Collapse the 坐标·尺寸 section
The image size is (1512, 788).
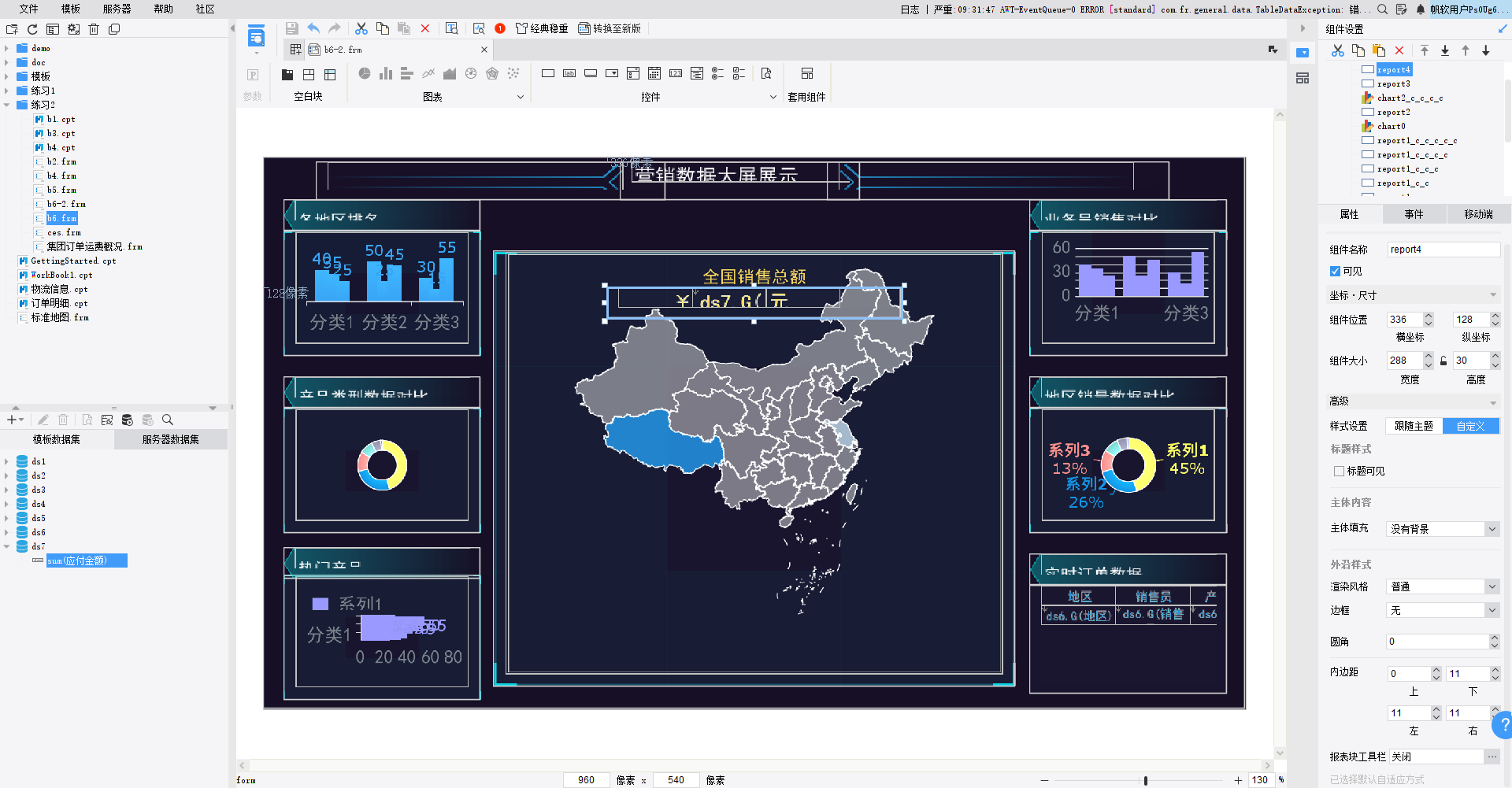coord(1493,295)
